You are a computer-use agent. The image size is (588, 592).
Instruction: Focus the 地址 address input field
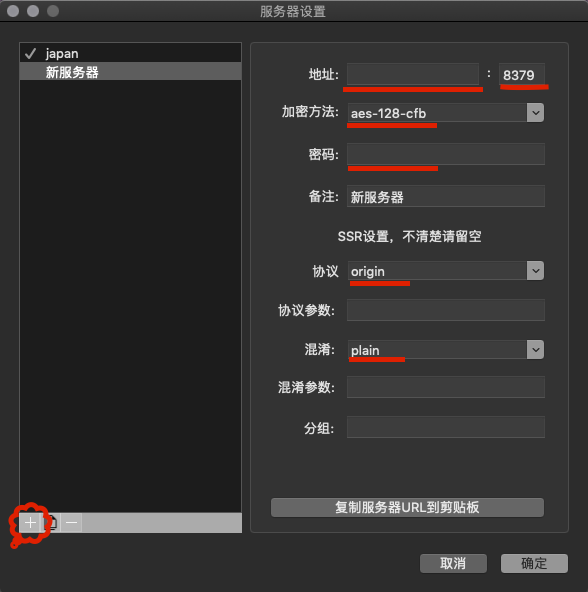[413, 74]
